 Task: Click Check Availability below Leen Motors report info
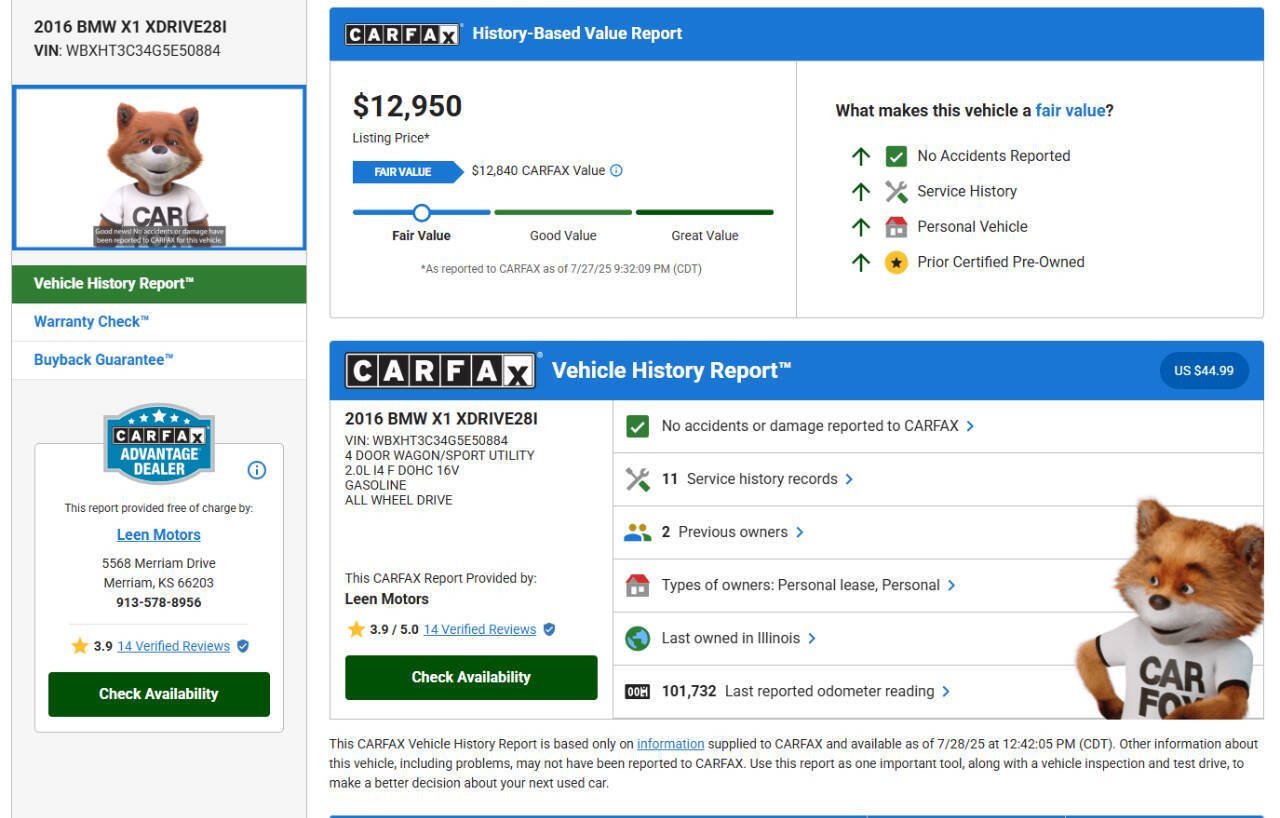click(471, 678)
